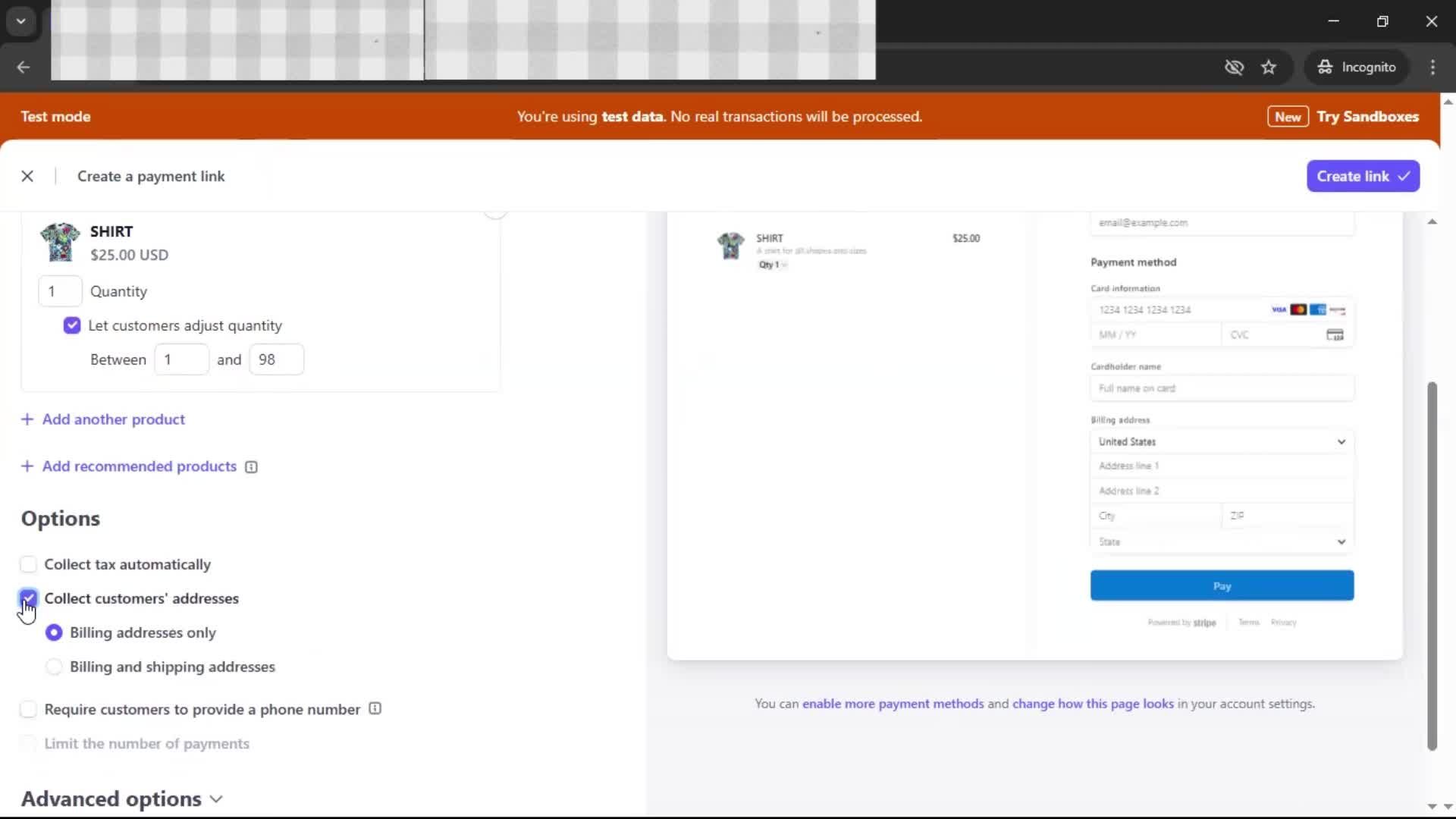The width and height of the screenshot is (1456, 819).
Task: Select Billing and shipping addresses option
Action: pyautogui.click(x=54, y=667)
